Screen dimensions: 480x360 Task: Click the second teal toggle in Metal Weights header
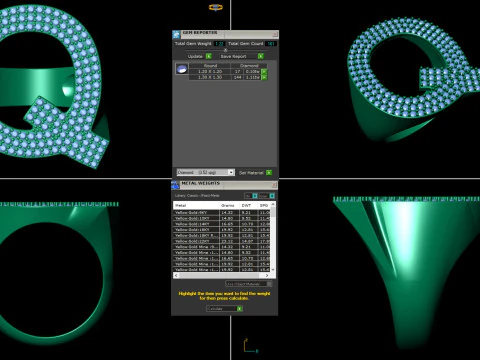[272, 196]
